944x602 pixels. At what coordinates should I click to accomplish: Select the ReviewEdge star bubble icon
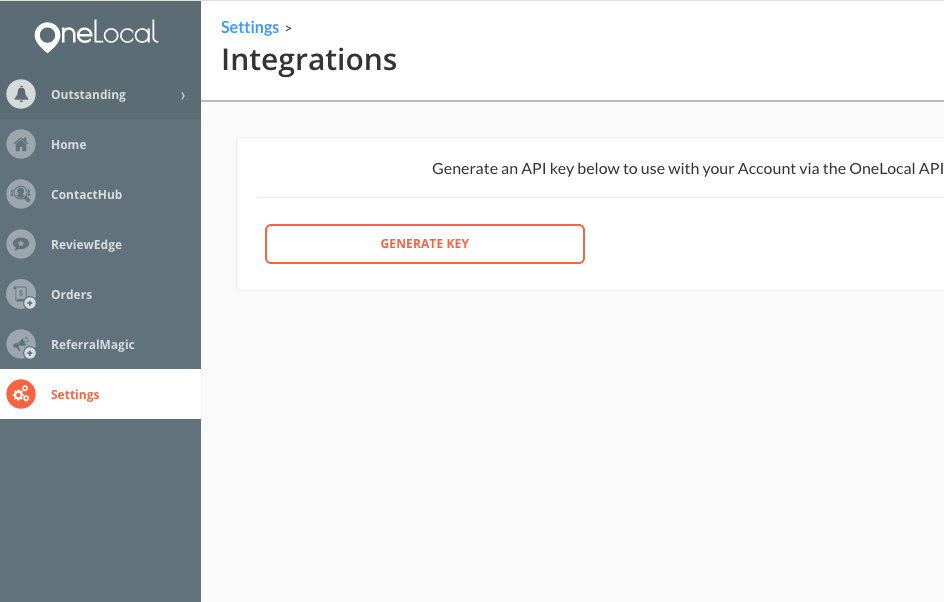pyautogui.click(x=21, y=244)
